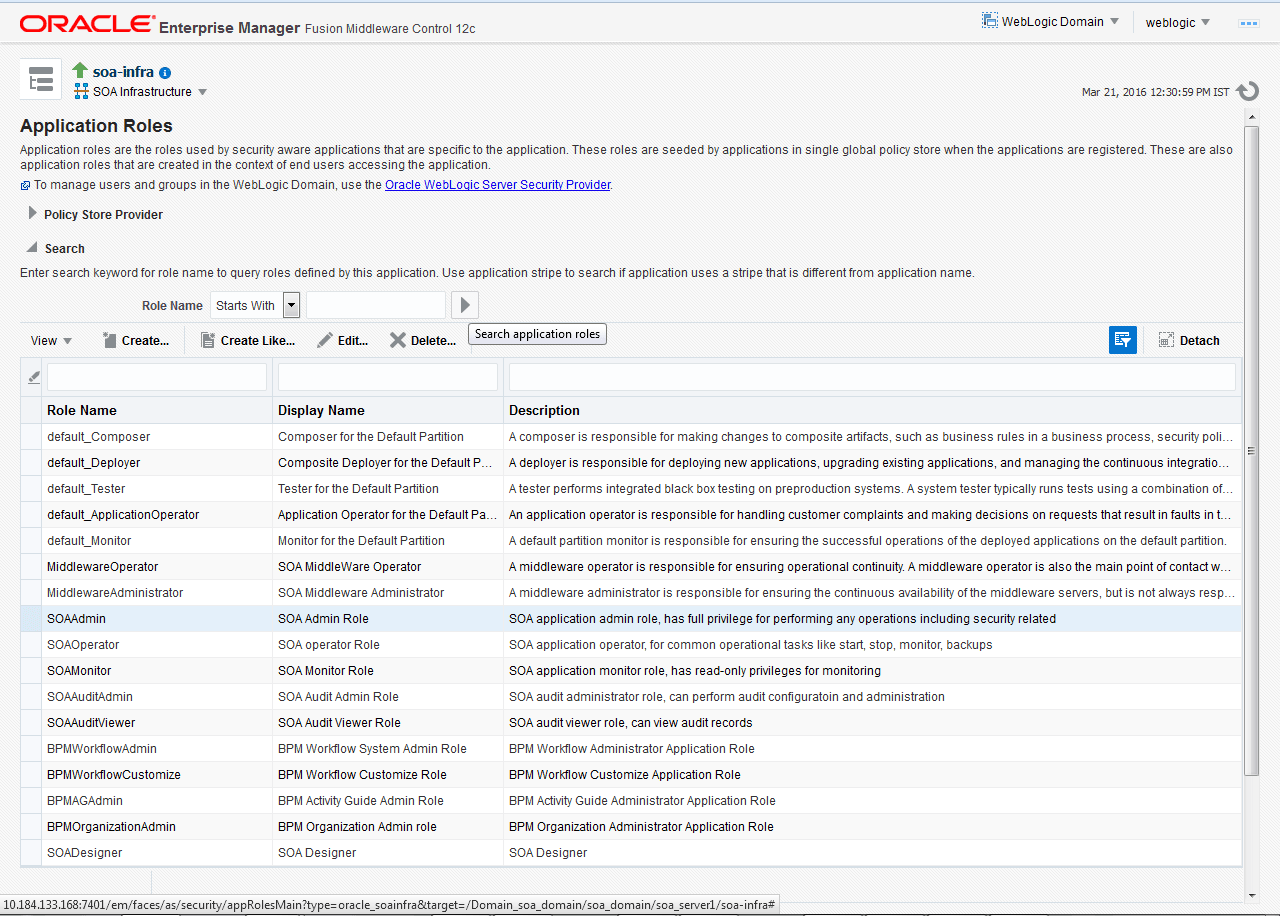Click the soa-infra target name

123,72
